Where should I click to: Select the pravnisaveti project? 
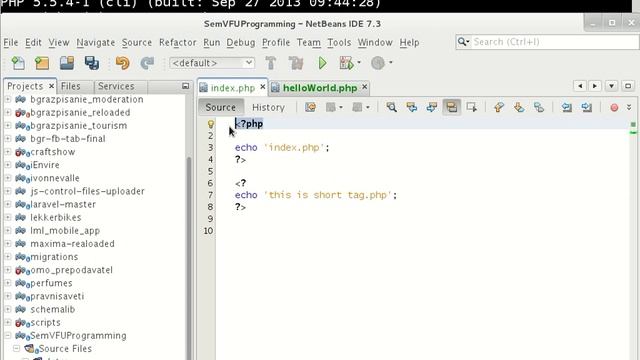click(57, 296)
